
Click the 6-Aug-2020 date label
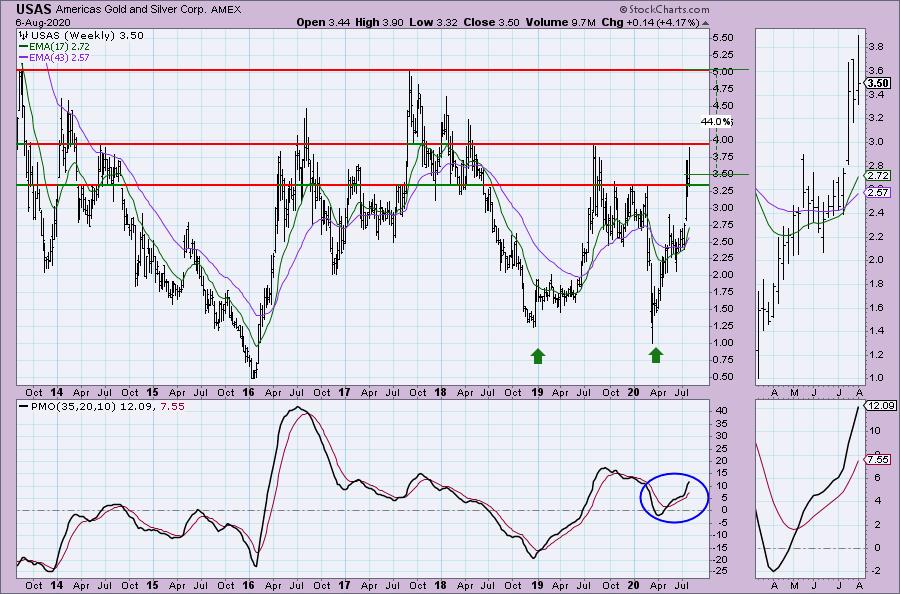(43, 22)
